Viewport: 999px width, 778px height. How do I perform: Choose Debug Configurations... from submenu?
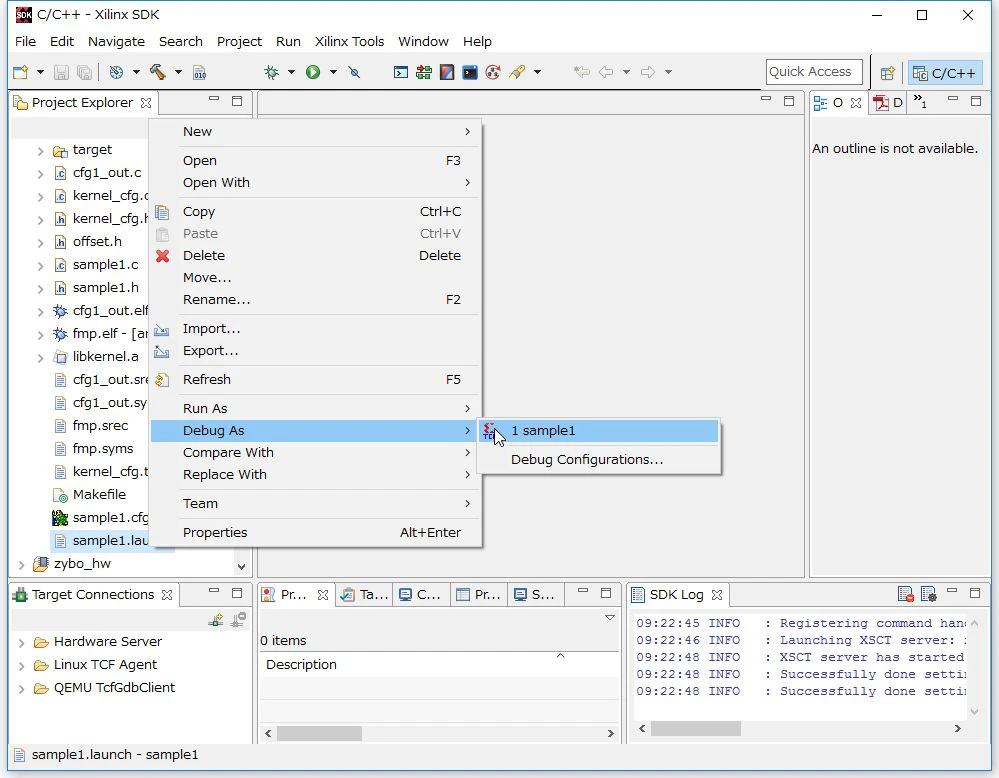click(587, 459)
